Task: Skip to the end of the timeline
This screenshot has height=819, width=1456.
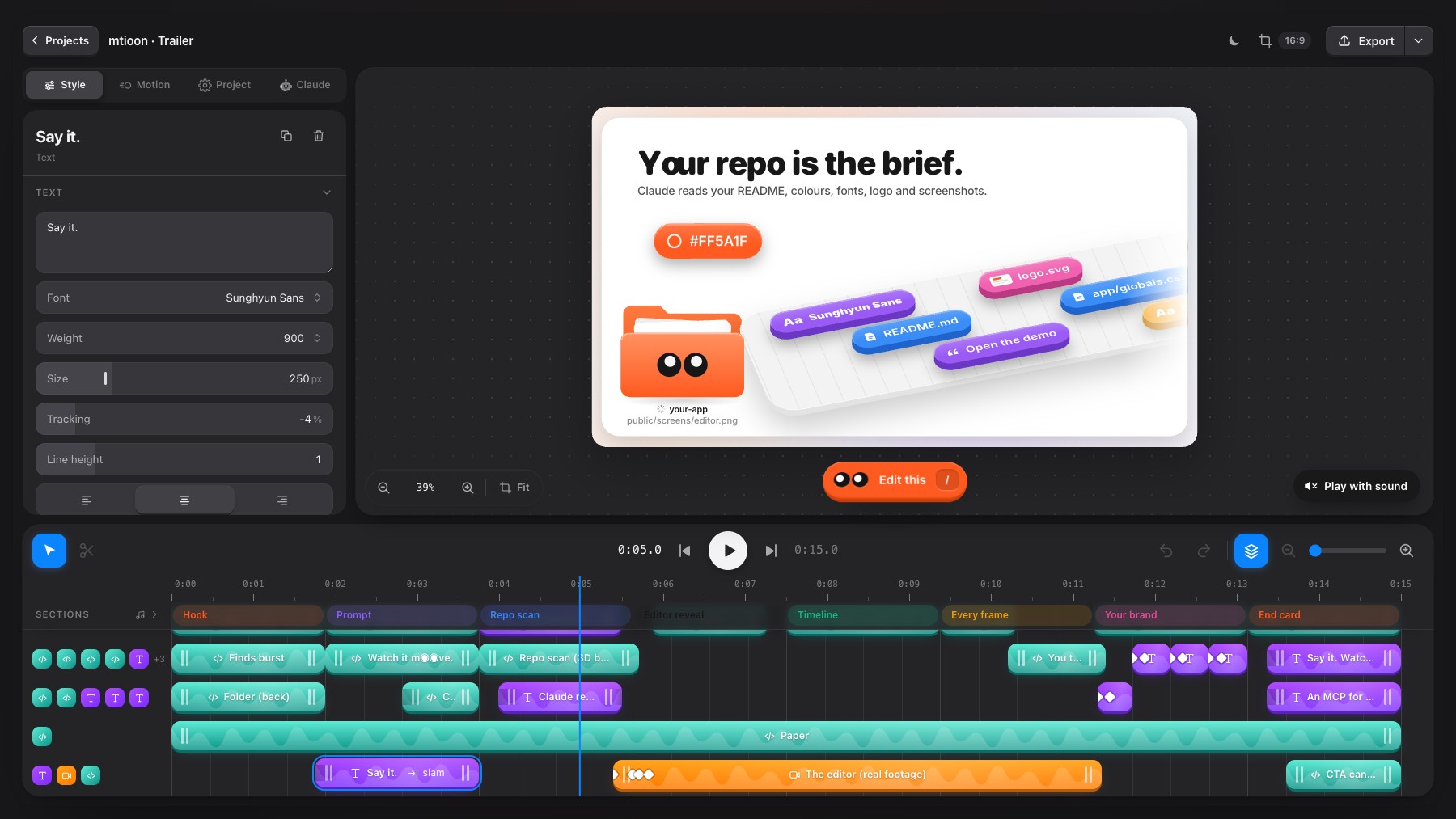Action: click(x=771, y=551)
